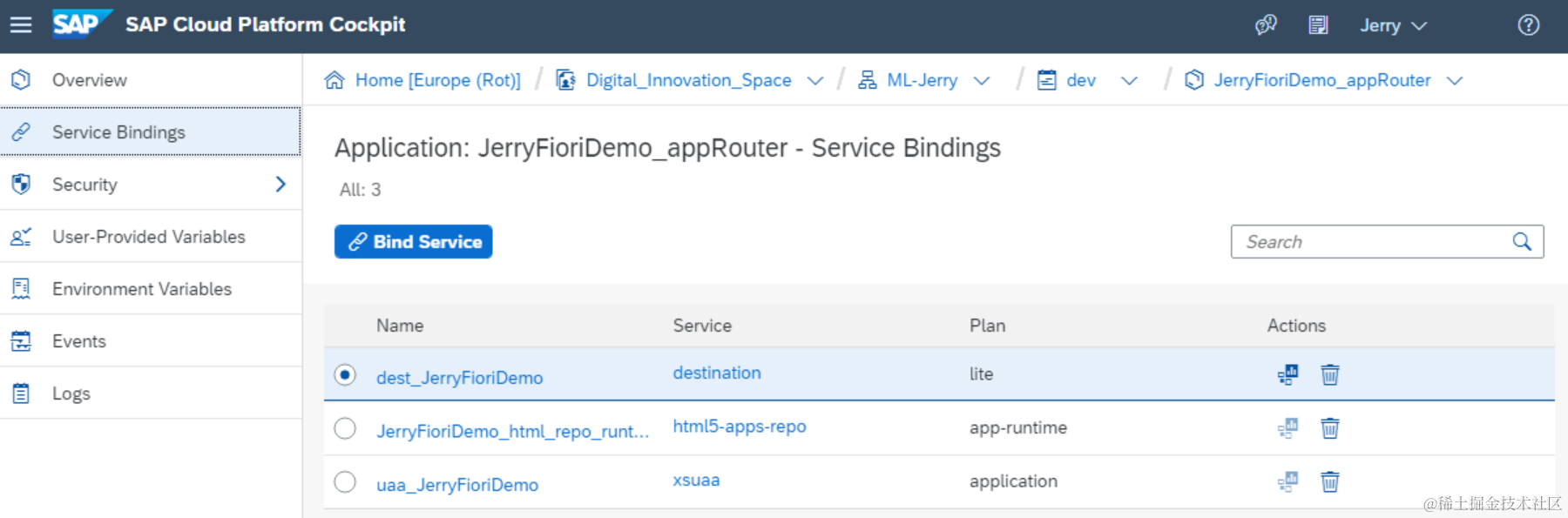Select the uaa_JerryFioriDemo radio button
The height and width of the screenshot is (518, 1568).
345,482
